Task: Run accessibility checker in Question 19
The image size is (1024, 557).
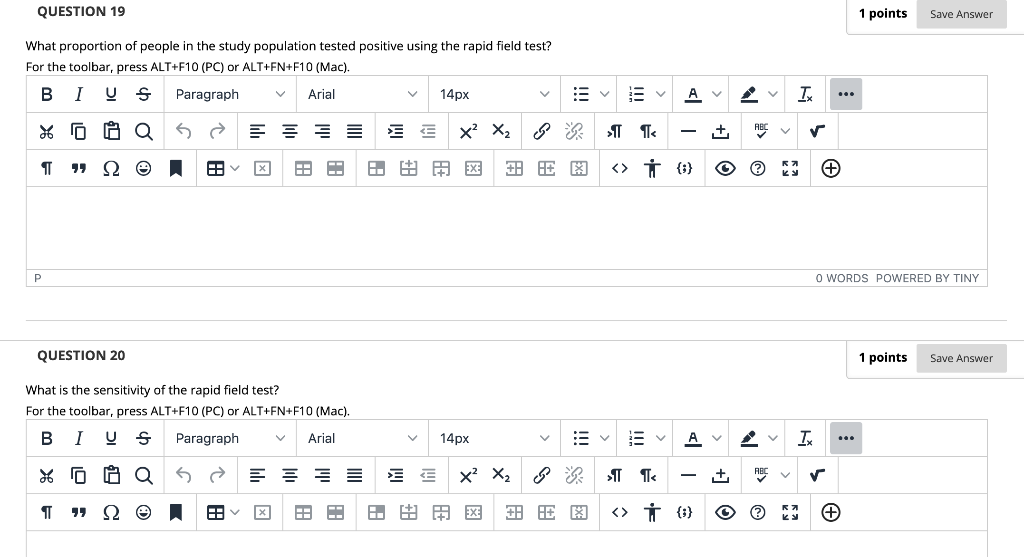Action: click(x=652, y=168)
